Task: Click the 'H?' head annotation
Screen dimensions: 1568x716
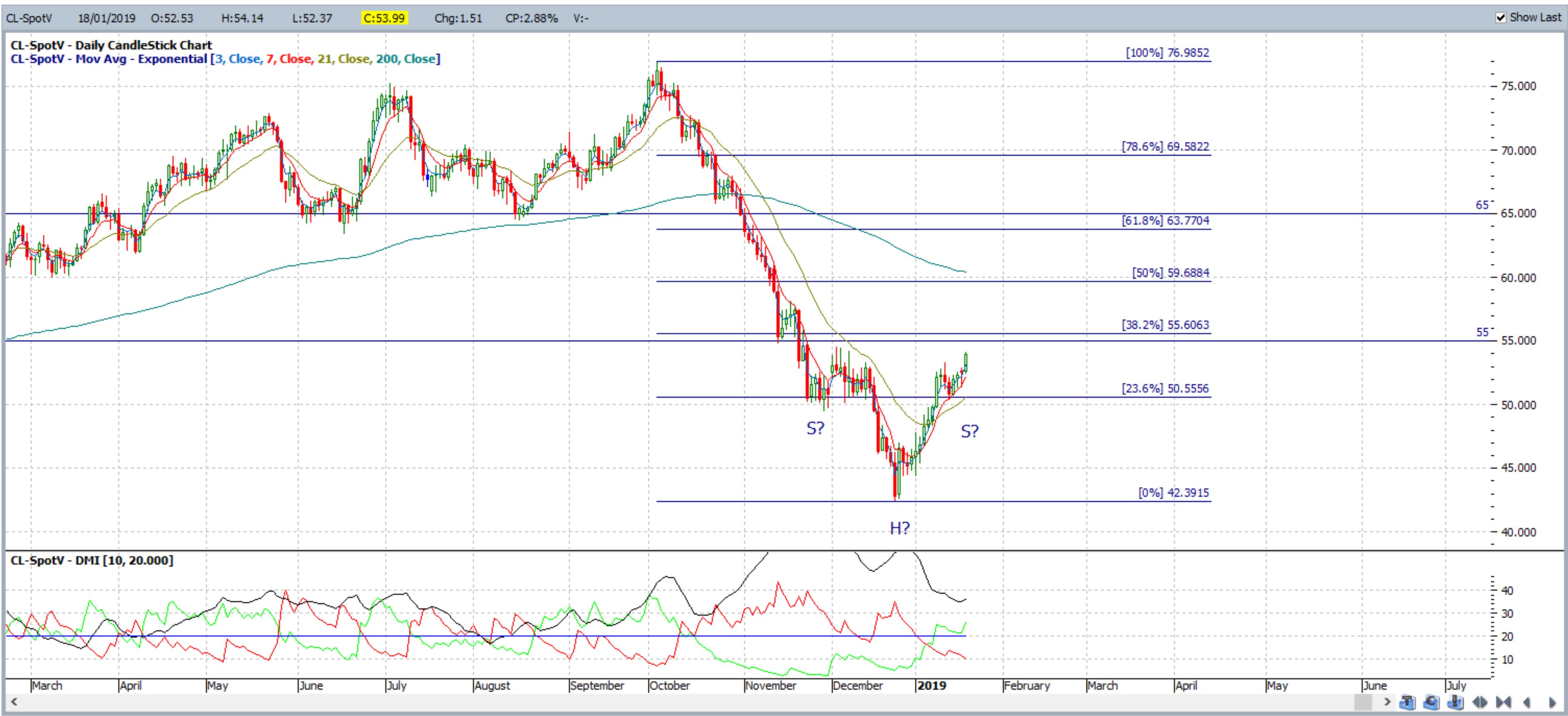Action: tap(900, 528)
